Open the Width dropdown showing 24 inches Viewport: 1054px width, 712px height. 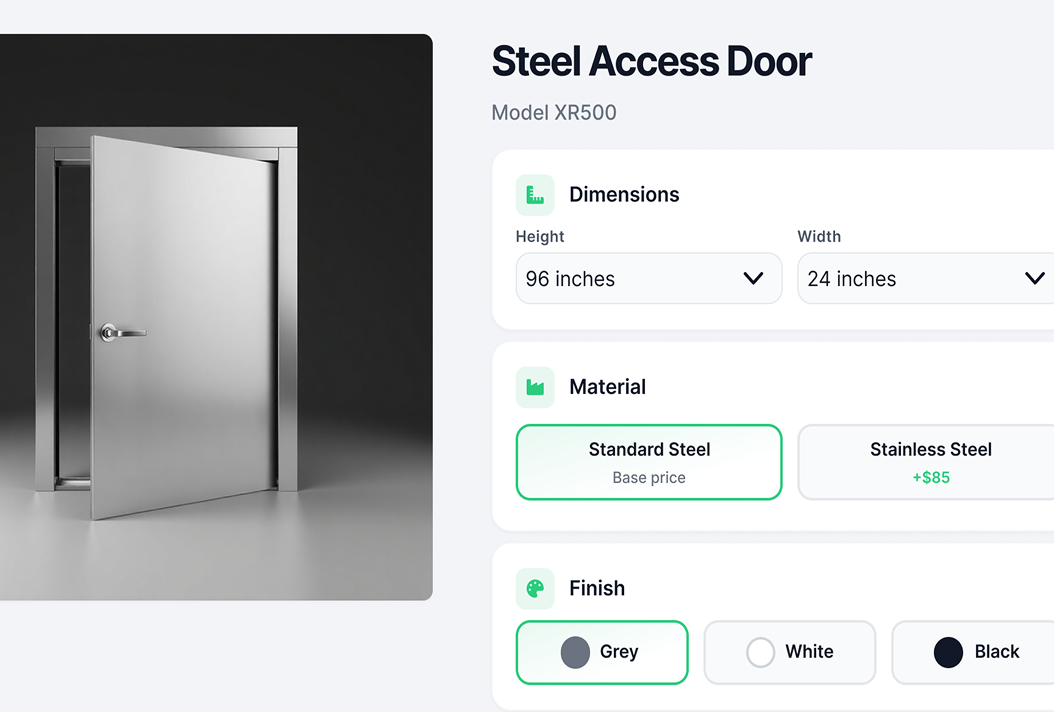[x=925, y=279]
